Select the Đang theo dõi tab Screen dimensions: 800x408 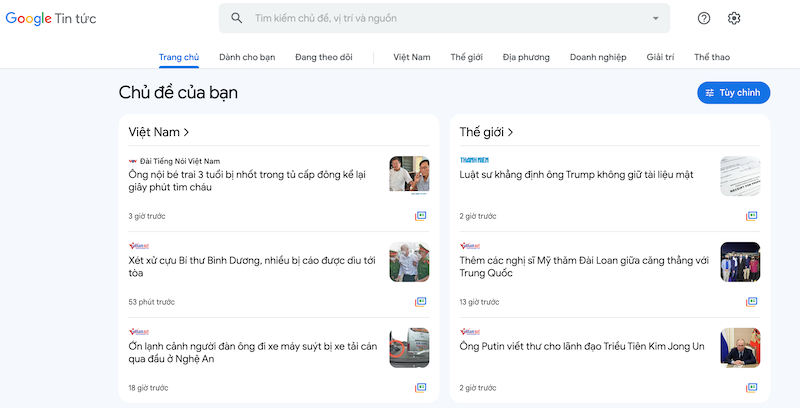pos(324,57)
